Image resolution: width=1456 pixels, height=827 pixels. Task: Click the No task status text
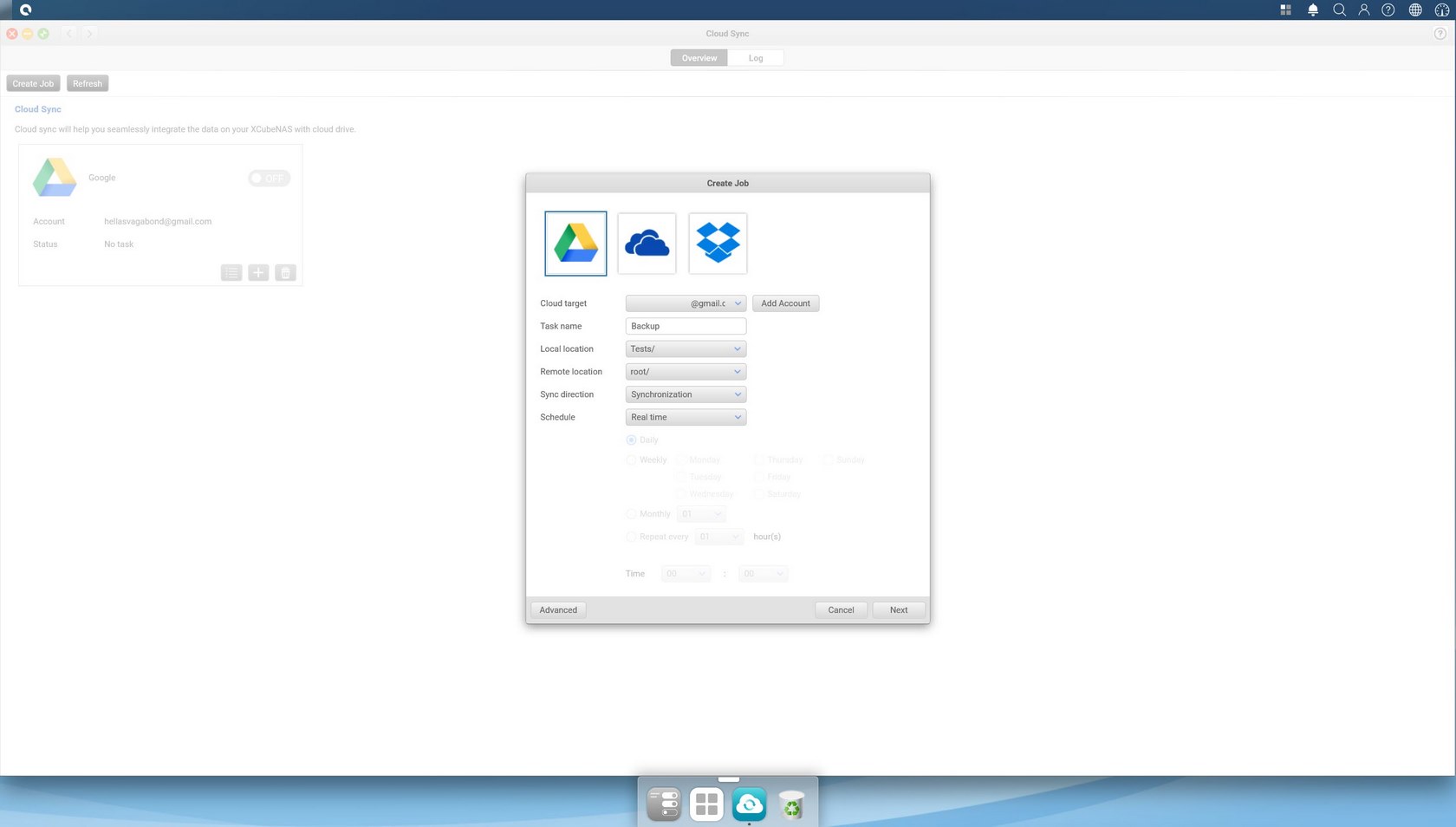pos(119,244)
